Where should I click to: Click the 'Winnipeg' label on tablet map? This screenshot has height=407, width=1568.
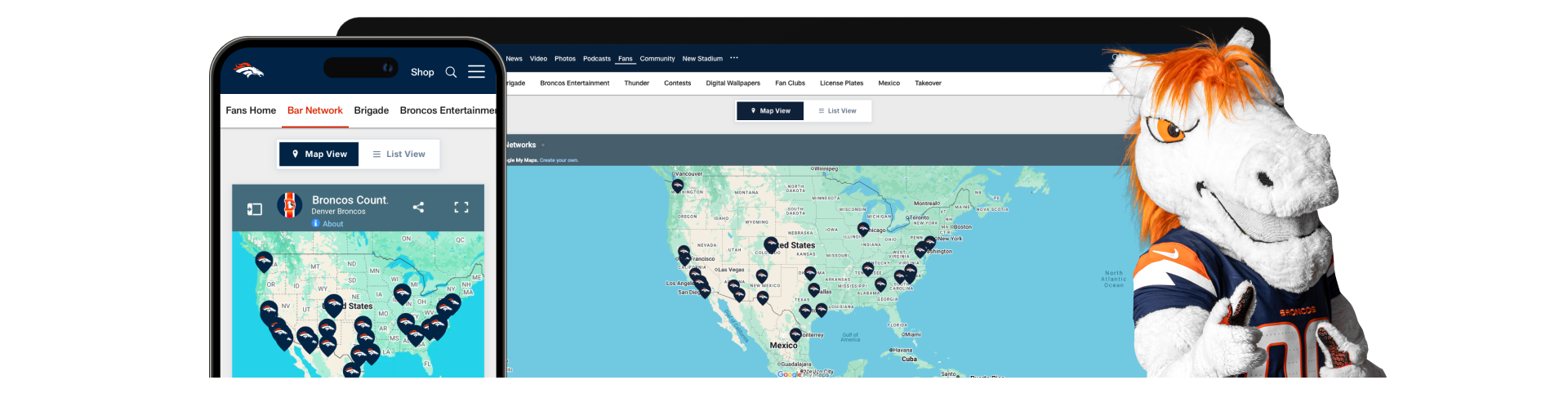click(x=826, y=168)
